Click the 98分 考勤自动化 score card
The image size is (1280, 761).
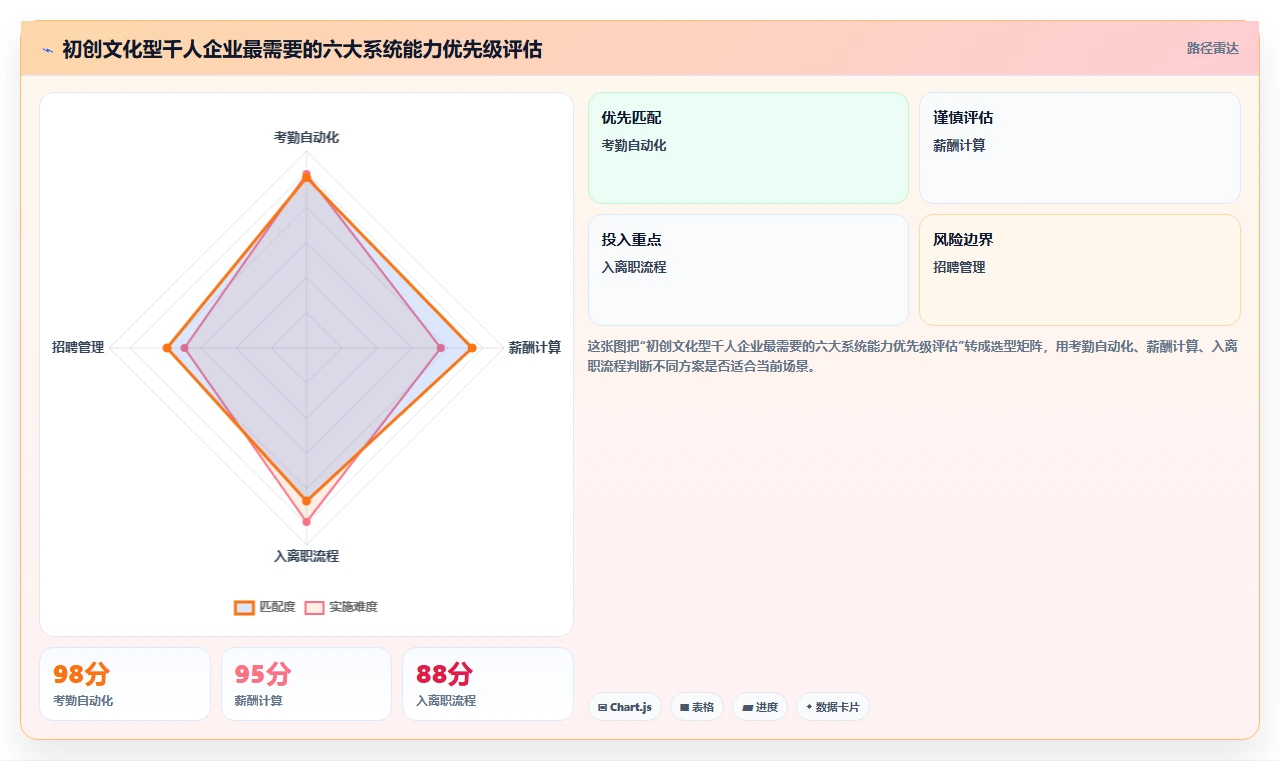pos(125,684)
